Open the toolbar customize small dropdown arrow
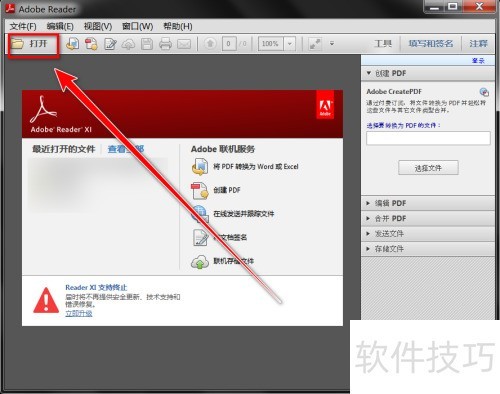This screenshot has height=394, width=500. pyautogui.click(x=332, y=43)
